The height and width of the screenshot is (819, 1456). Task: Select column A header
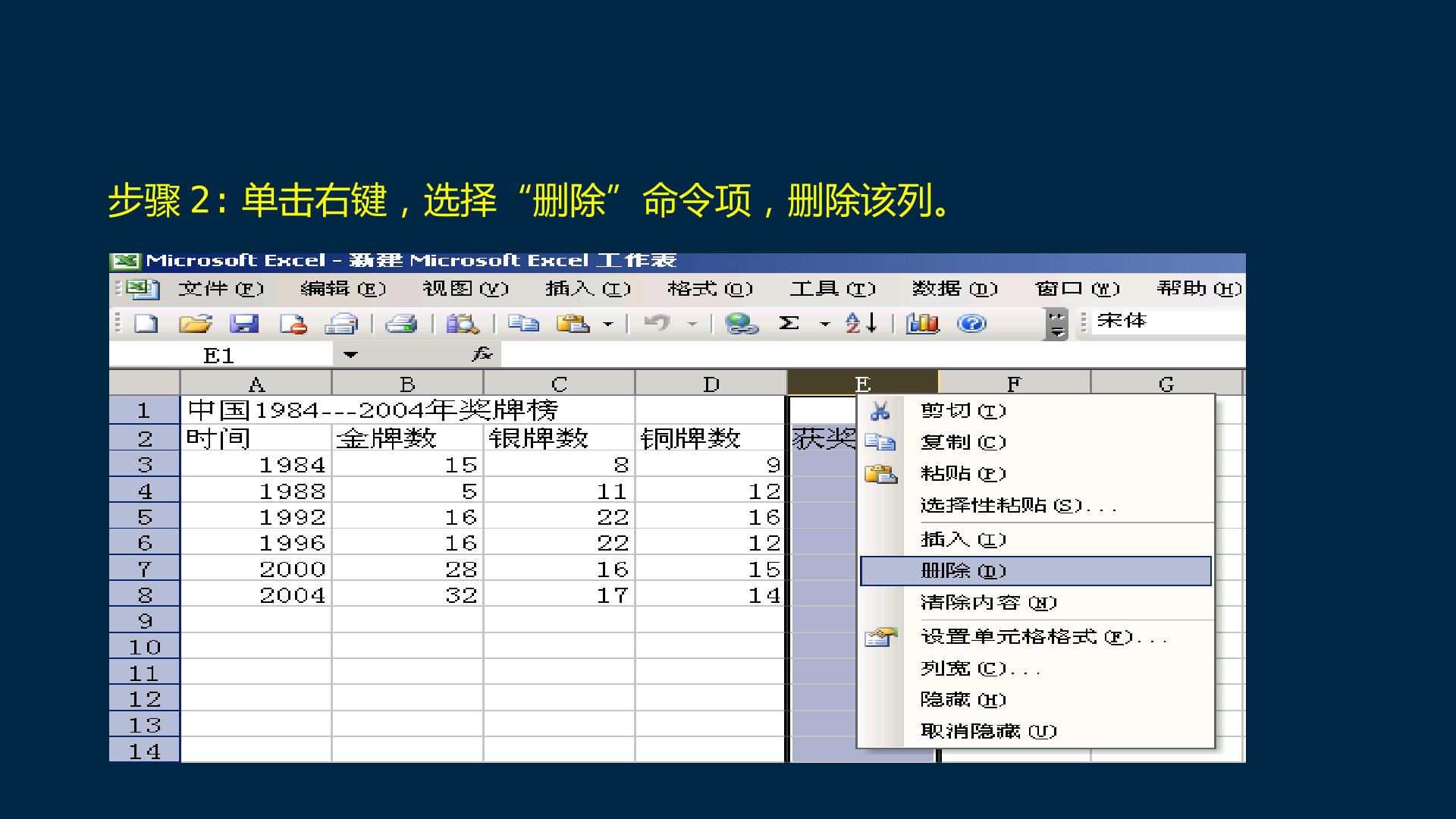pos(256,384)
